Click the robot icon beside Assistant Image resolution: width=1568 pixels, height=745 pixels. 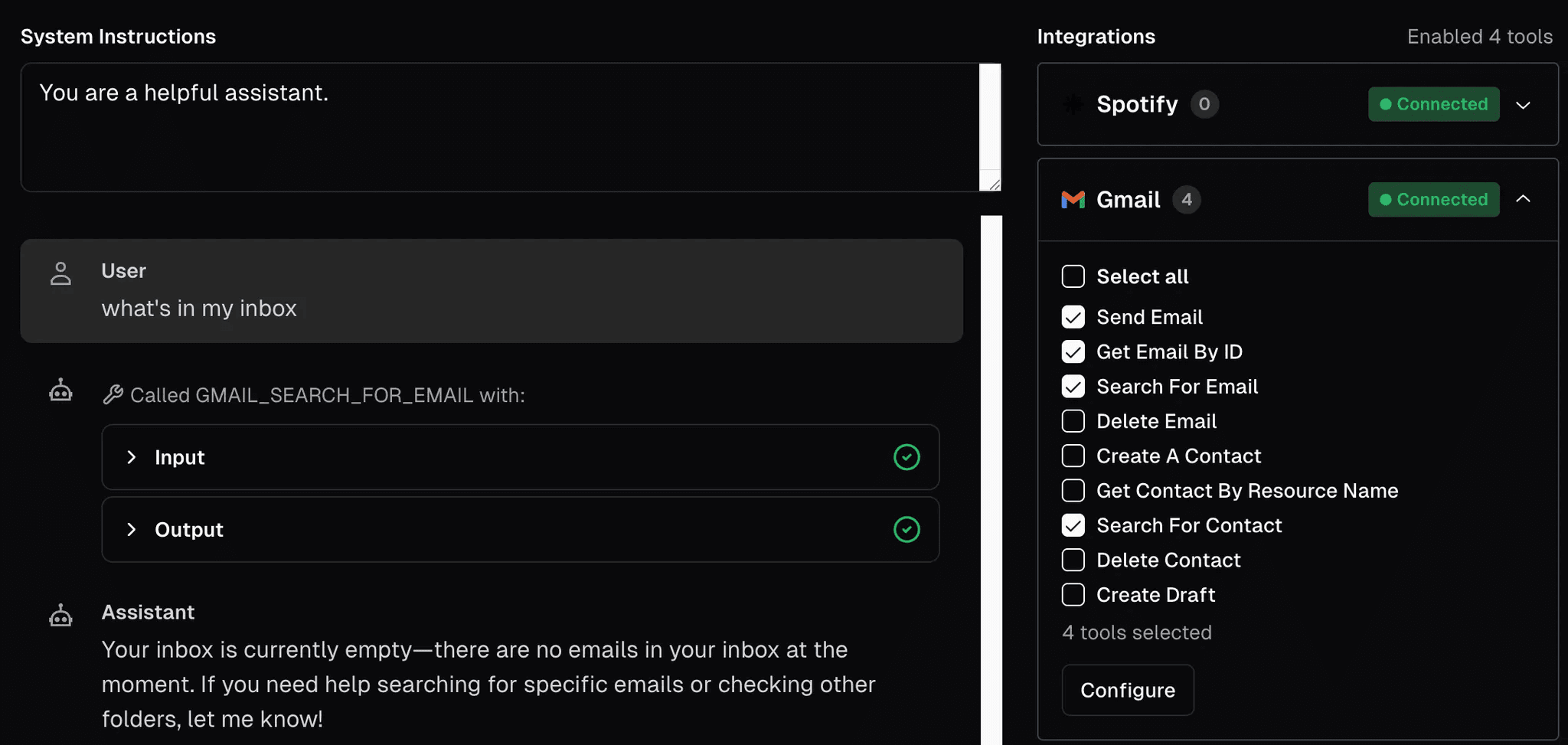click(x=60, y=615)
